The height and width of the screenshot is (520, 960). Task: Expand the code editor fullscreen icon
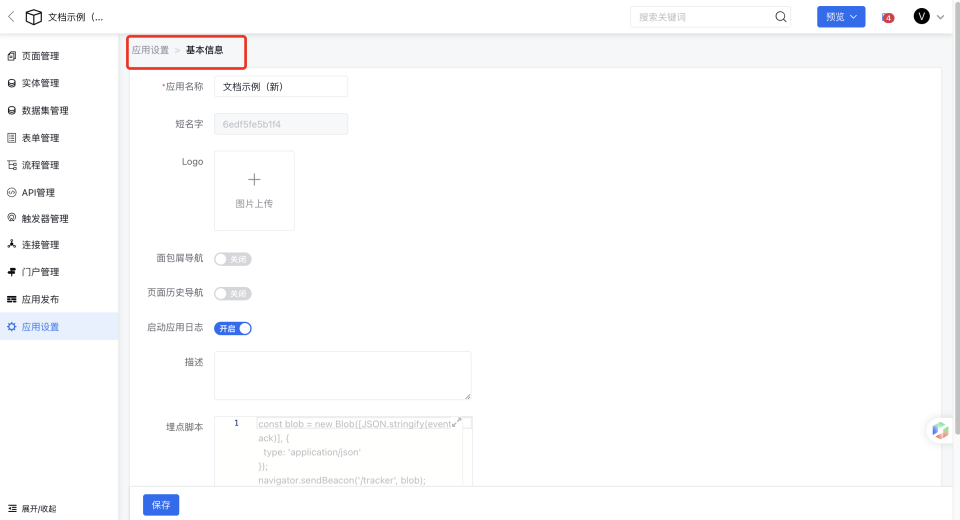[x=457, y=423]
